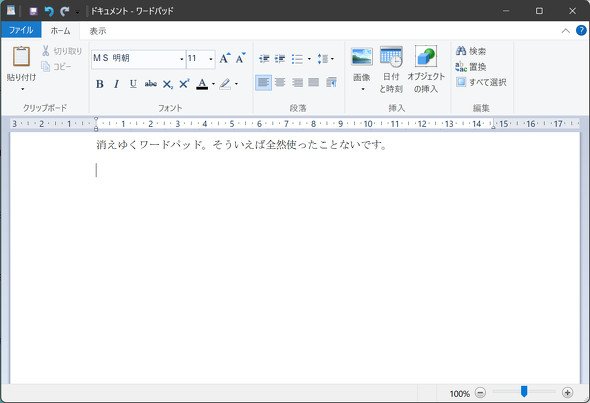Open the highlight color dropdown arrow
Screen dimensions: 590x403
click(x=236, y=84)
